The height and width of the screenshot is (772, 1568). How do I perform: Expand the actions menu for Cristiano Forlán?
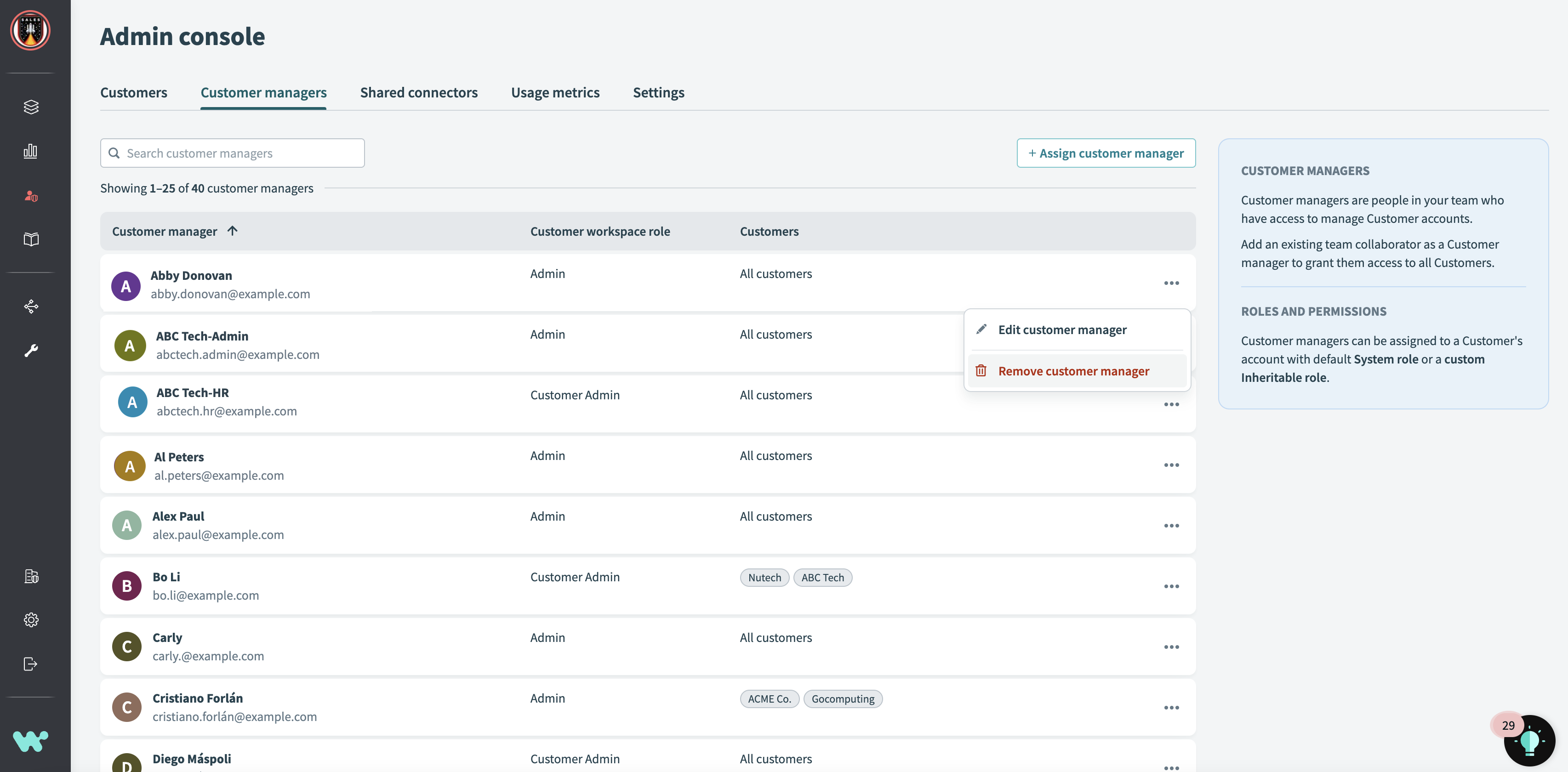click(1171, 708)
